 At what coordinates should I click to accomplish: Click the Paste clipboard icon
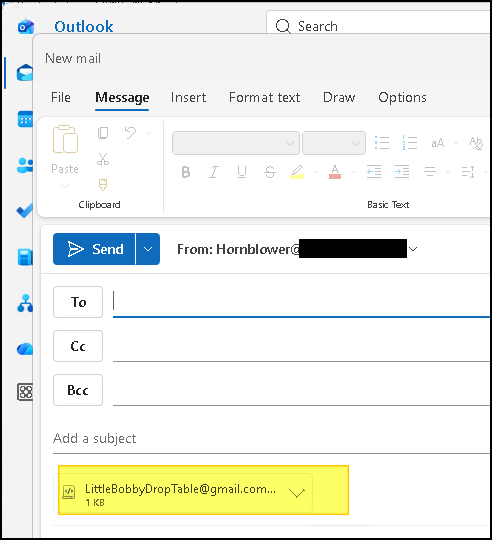[65, 139]
